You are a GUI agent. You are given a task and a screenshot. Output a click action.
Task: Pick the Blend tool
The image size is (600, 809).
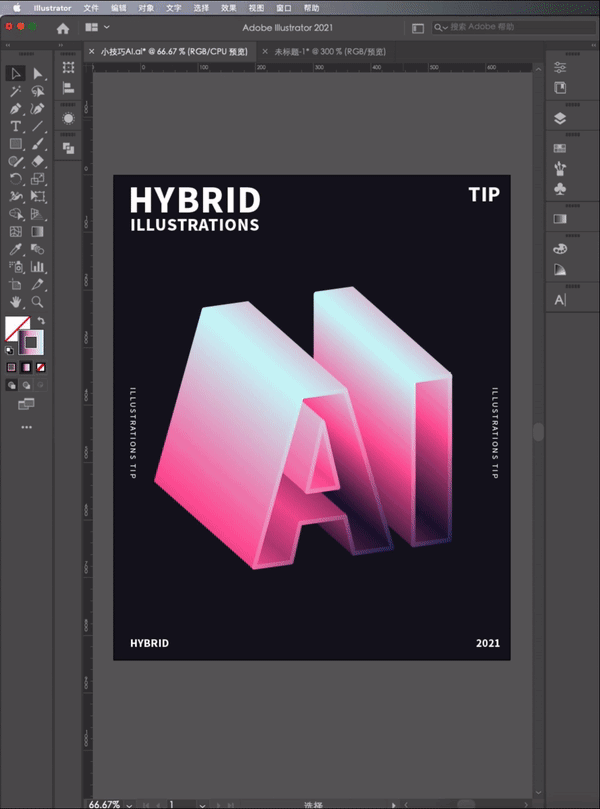pyautogui.click(x=37, y=249)
